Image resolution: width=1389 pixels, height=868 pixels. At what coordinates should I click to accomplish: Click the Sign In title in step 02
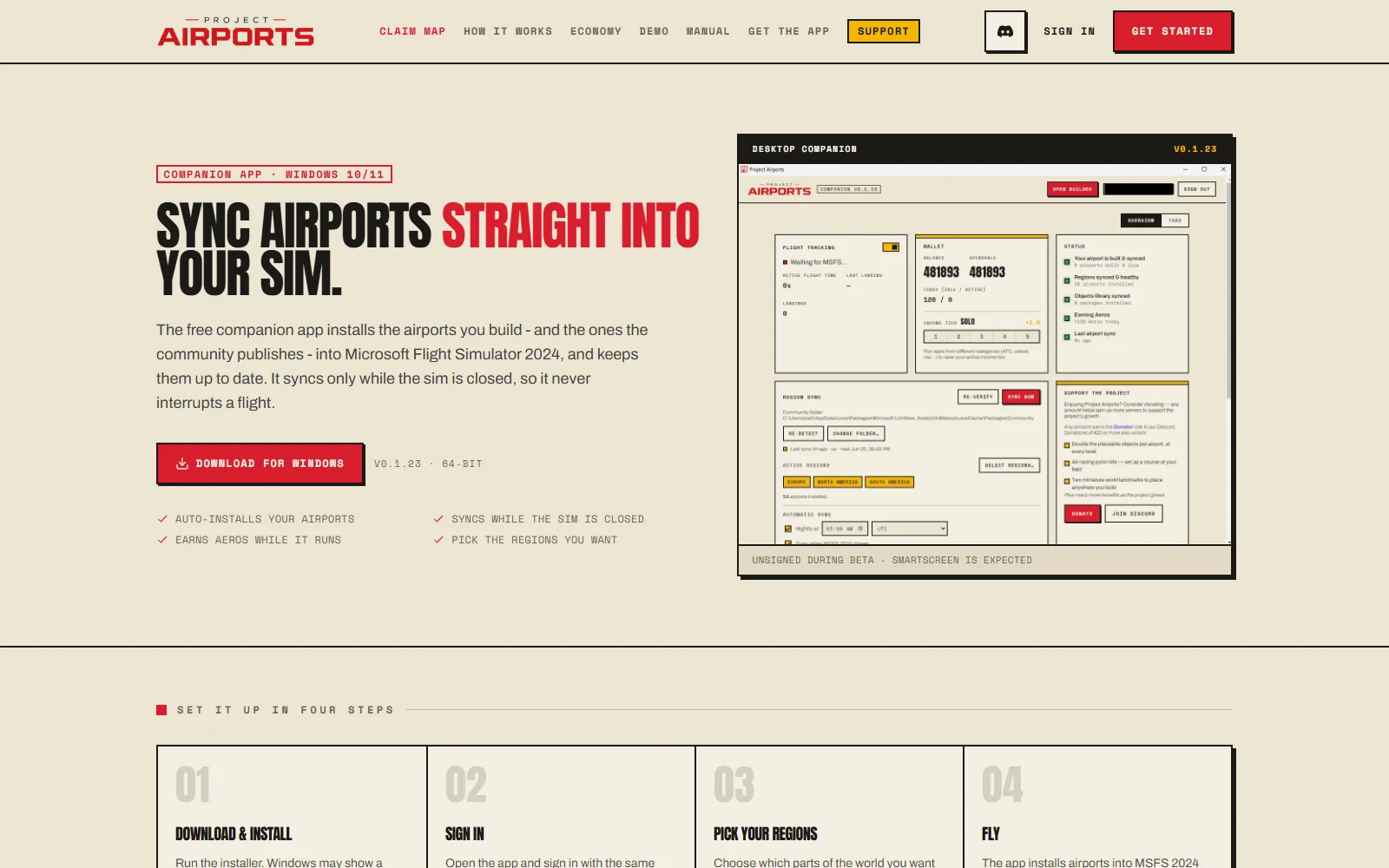(464, 834)
